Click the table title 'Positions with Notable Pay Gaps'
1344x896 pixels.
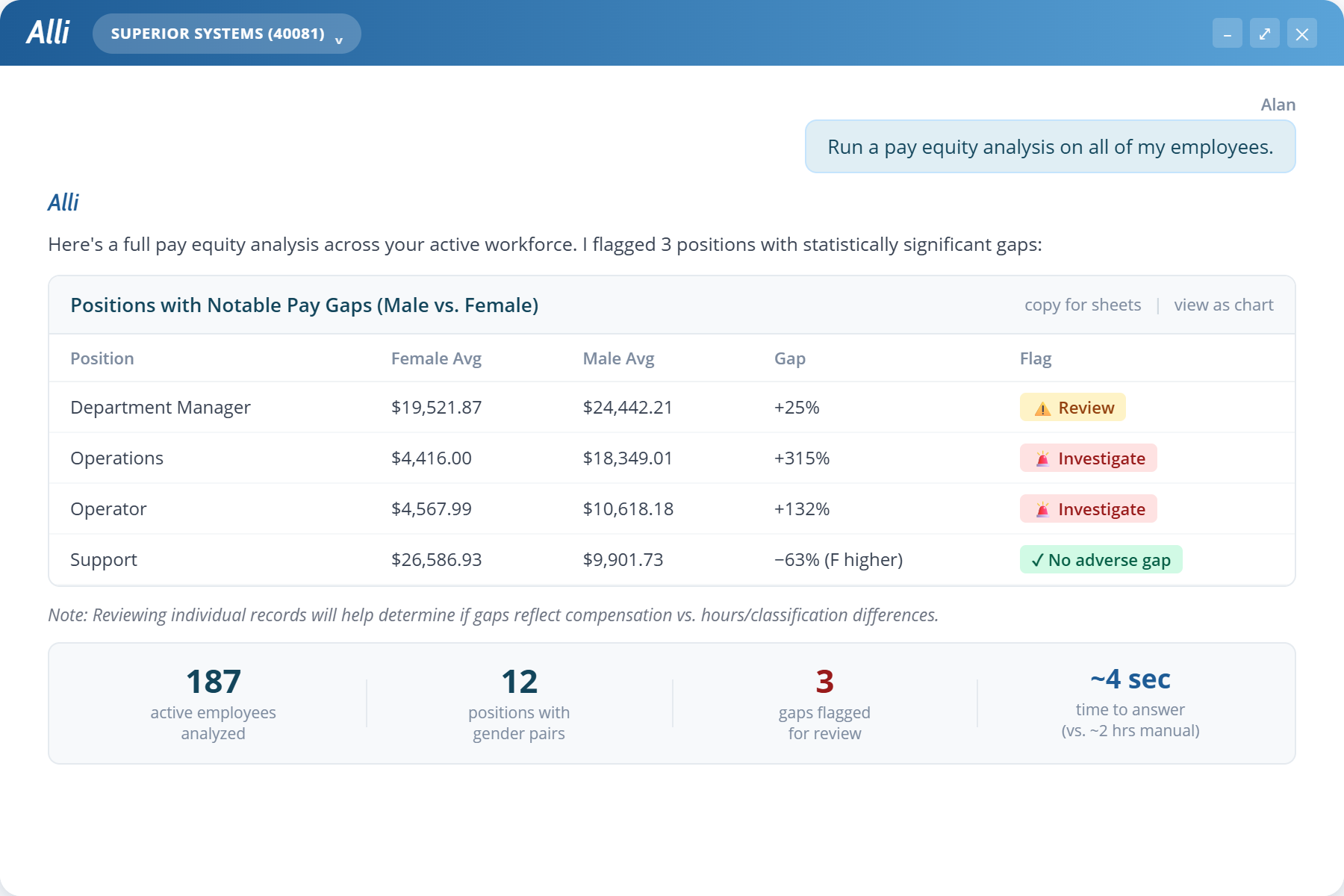tap(304, 305)
